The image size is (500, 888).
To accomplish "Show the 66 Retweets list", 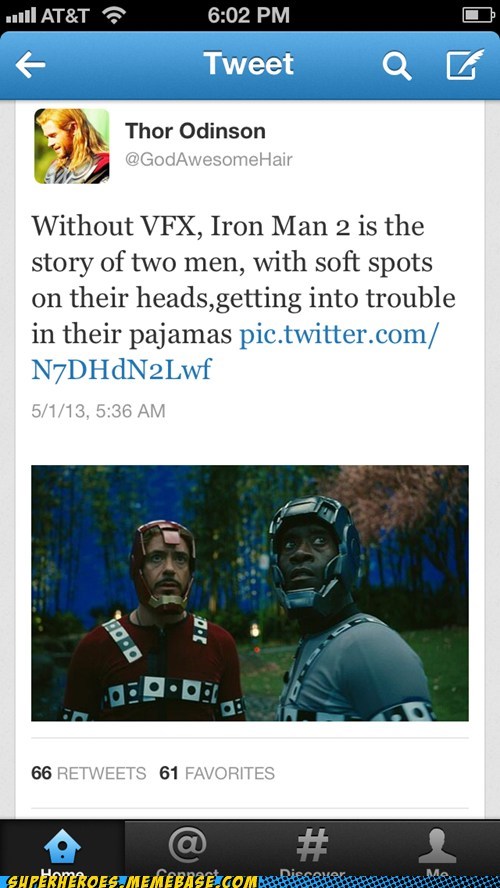I will [x=88, y=773].
